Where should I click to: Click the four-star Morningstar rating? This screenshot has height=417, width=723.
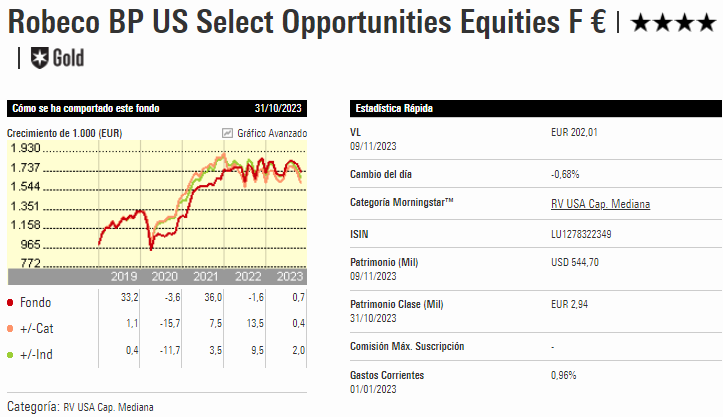coord(671,22)
